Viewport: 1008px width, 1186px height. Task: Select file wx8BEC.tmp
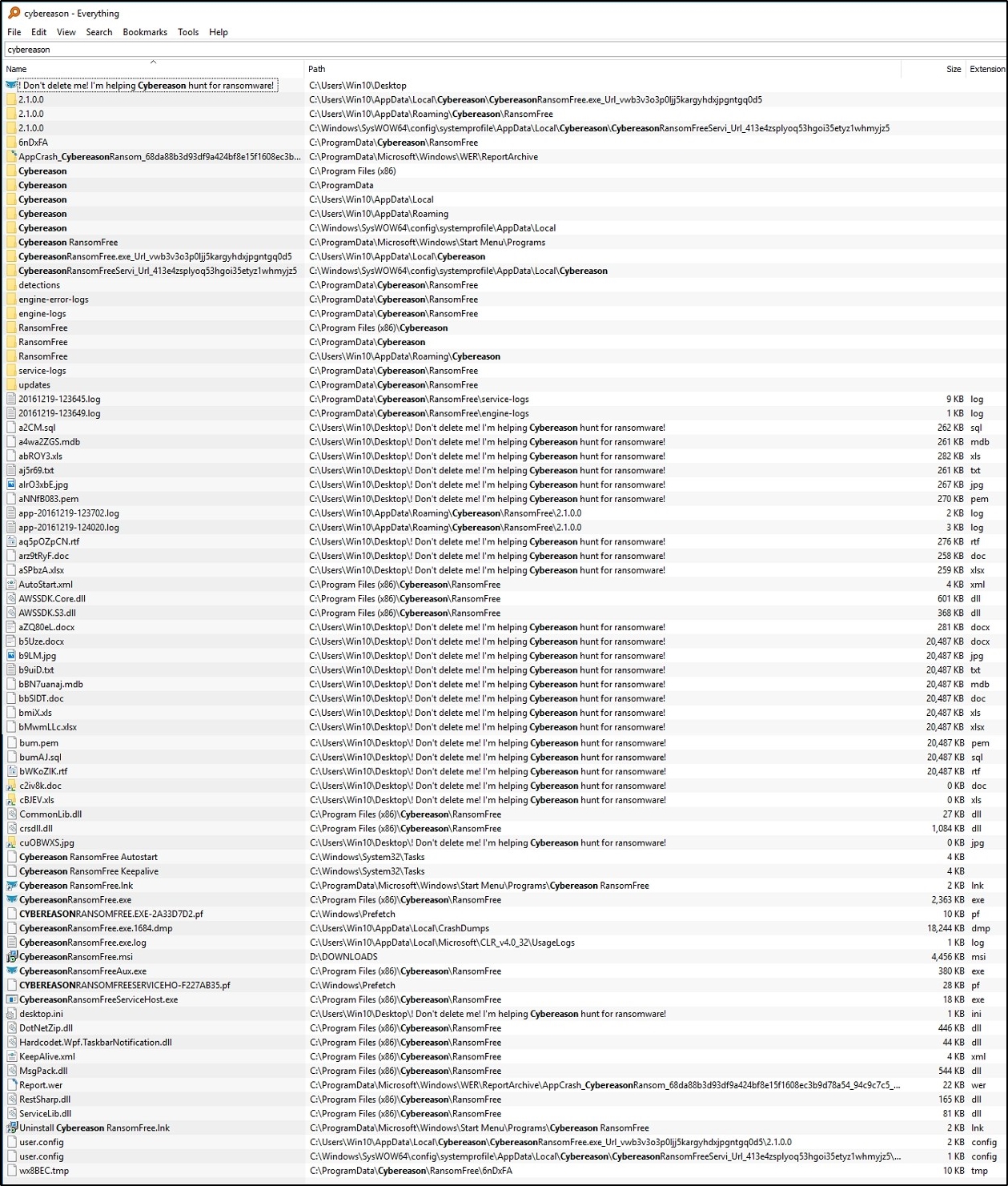coord(44,1171)
